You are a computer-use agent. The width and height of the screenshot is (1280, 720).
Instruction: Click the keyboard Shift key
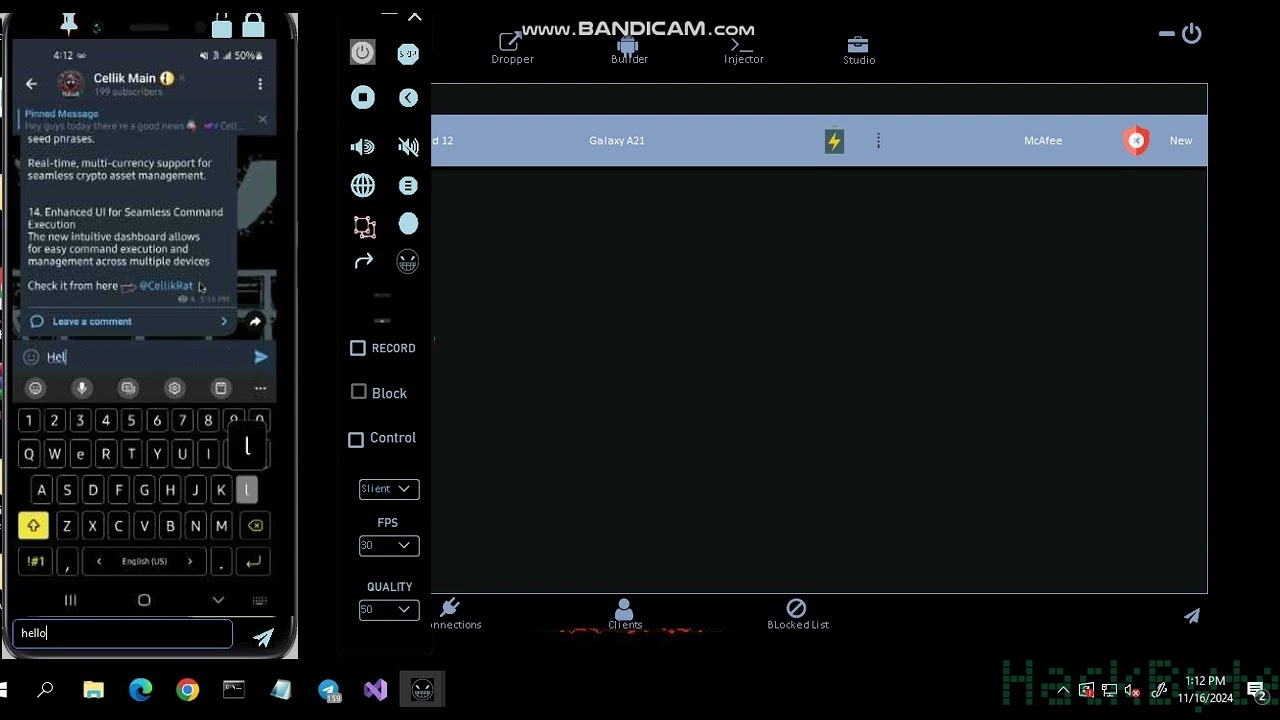coord(33,525)
